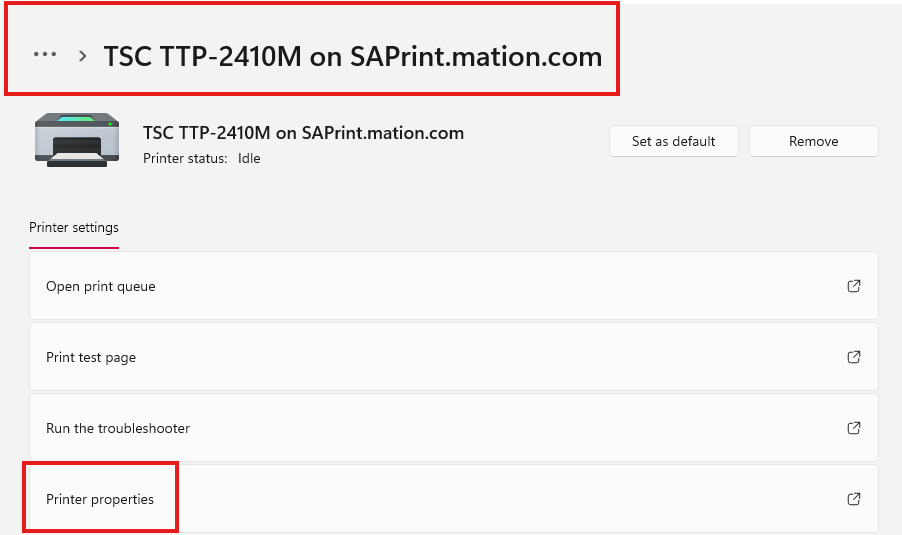Remove the TSC TTP-2410M printer
Image resolution: width=902 pixels, height=535 pixels.
[x=813, y=141]
